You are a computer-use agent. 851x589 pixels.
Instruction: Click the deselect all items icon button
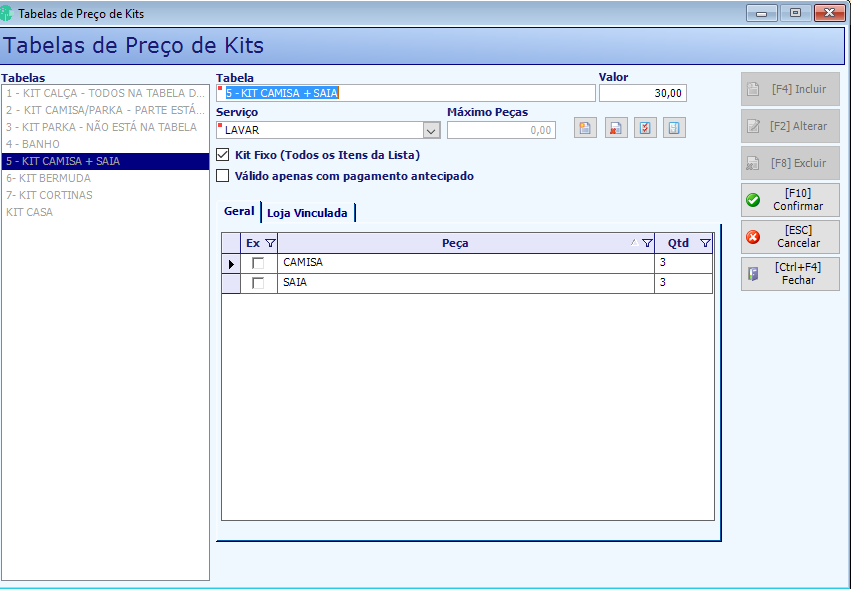674,128
